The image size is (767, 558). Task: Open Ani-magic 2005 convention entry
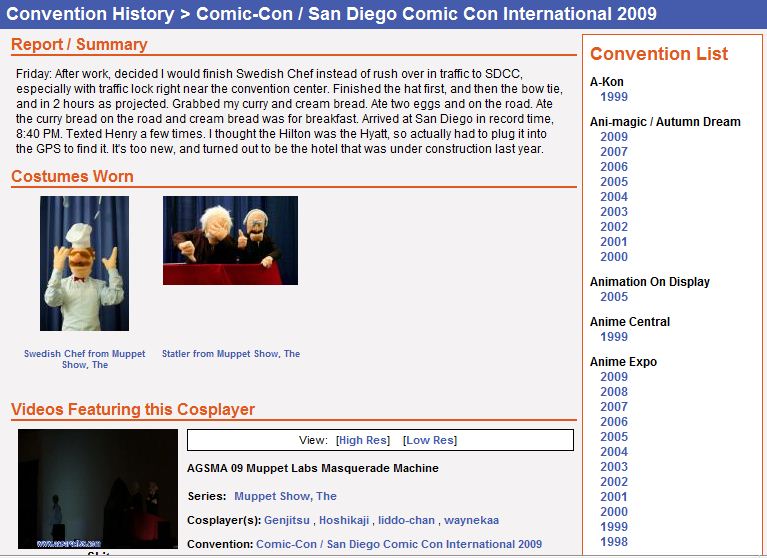coord(614,181)
